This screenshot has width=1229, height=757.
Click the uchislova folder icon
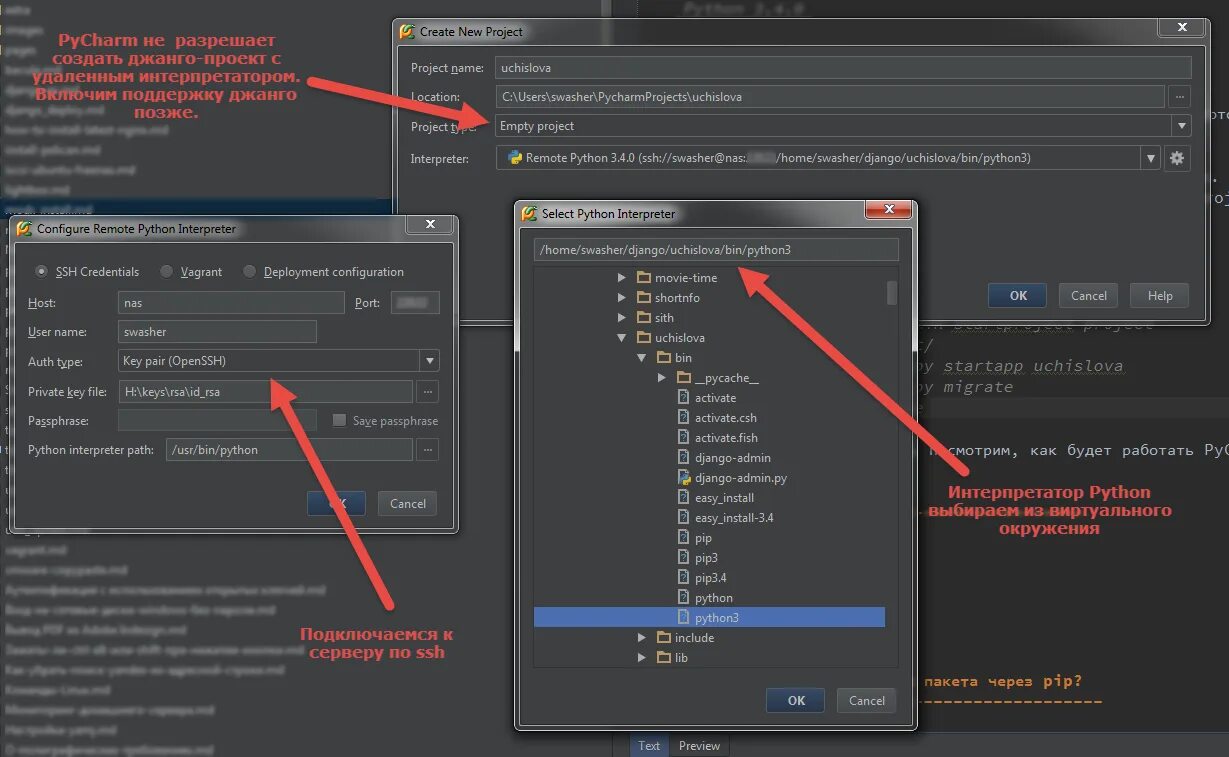[x=644, y=338]
